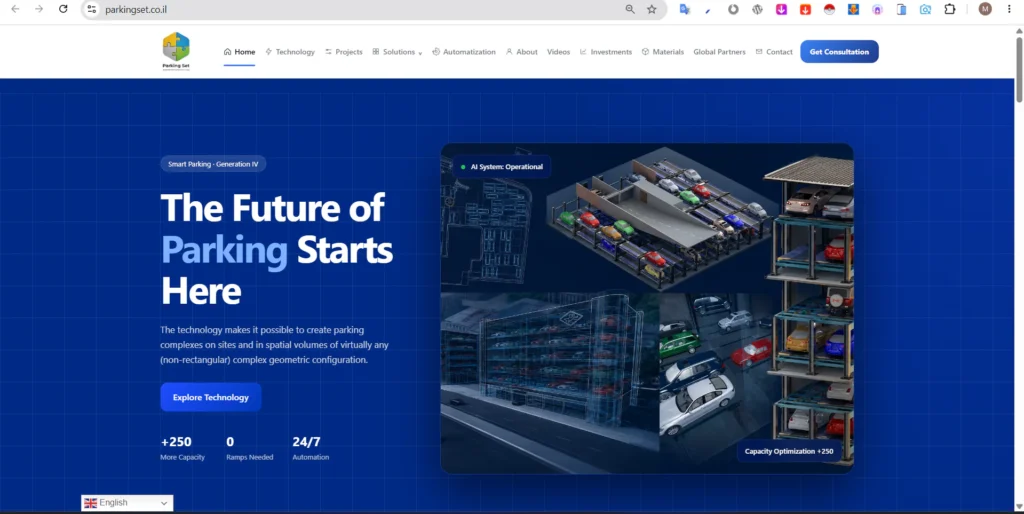The height and width of the screenshot is (514, 1024).
Task: Click the grey circular ring extension icon
Action: [x=733, y=9]
